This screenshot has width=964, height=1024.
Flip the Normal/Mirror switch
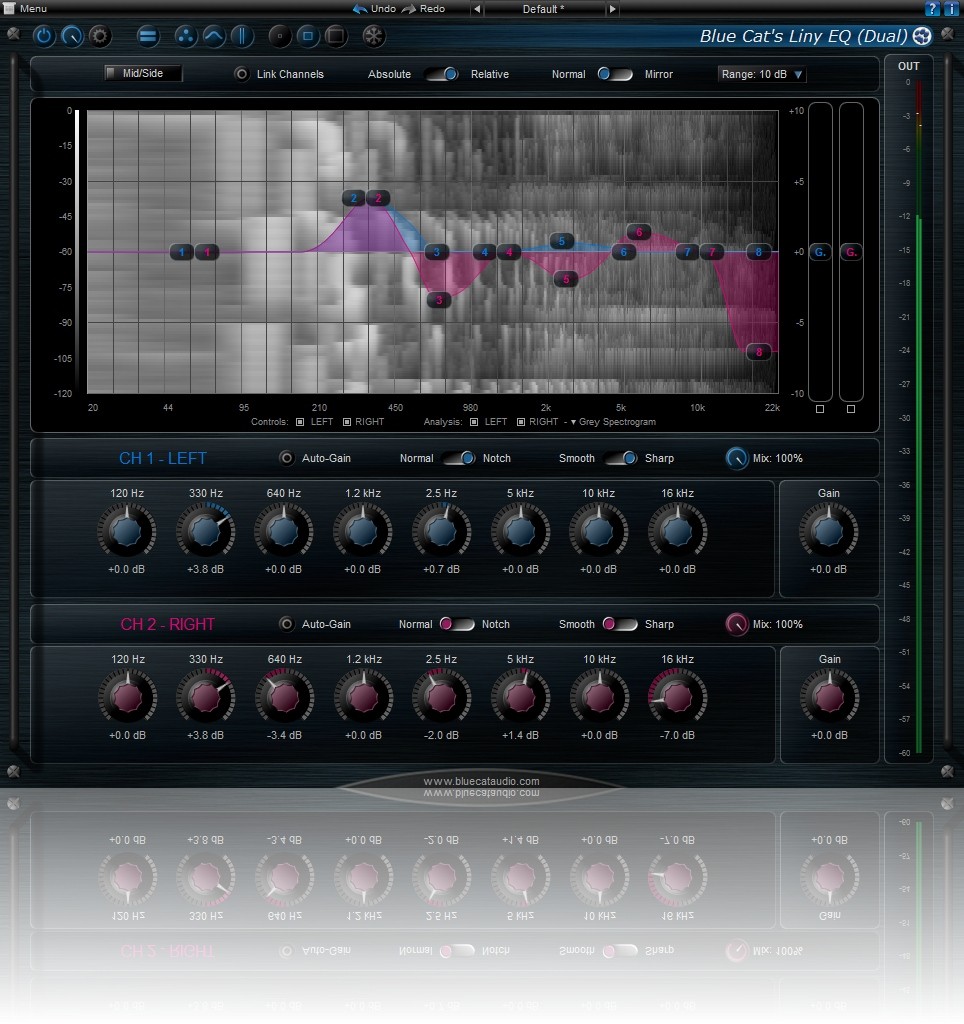pyautogui.click(x=615, y=74)
